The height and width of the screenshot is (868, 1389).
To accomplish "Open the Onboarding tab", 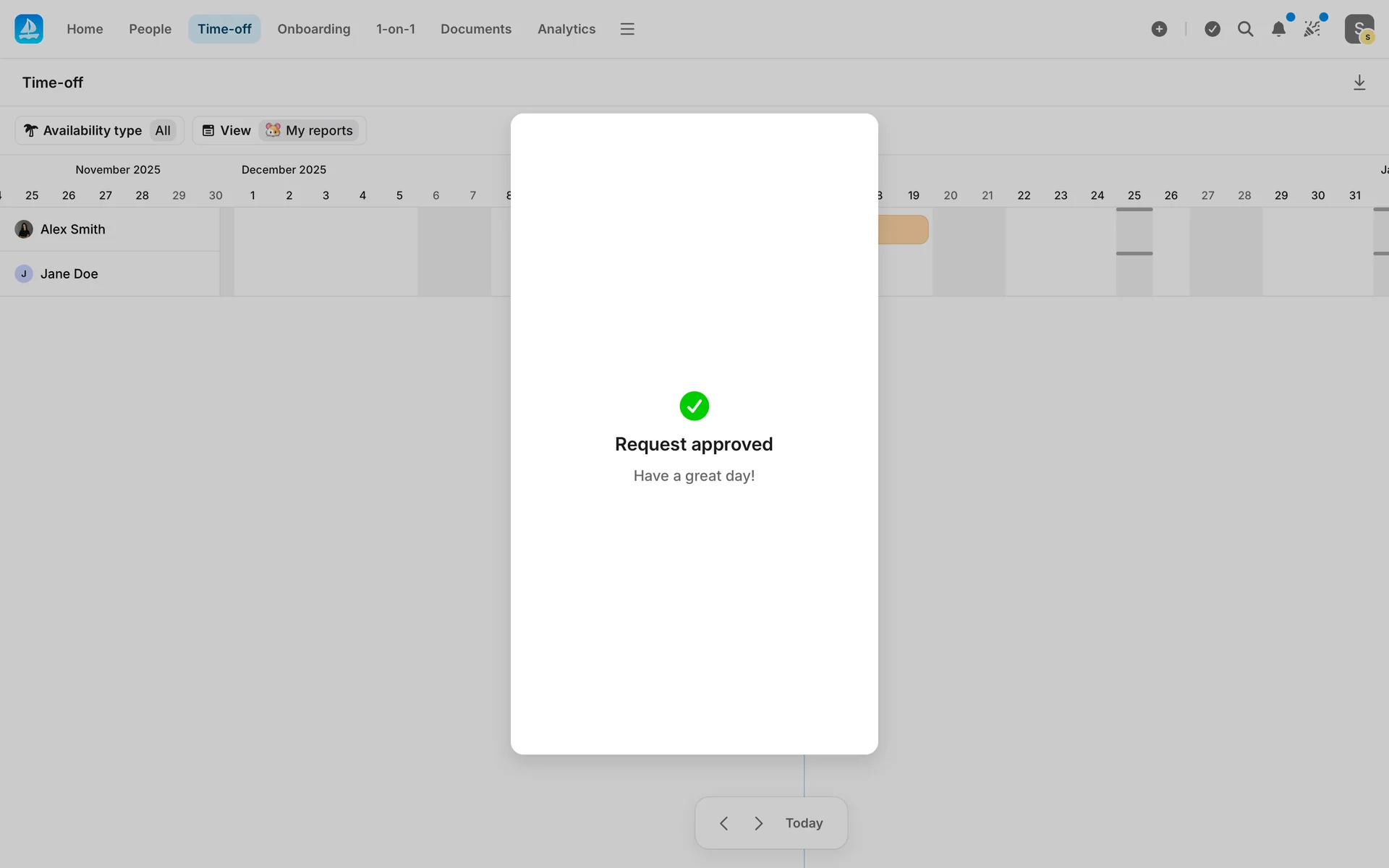I will 313,29.
